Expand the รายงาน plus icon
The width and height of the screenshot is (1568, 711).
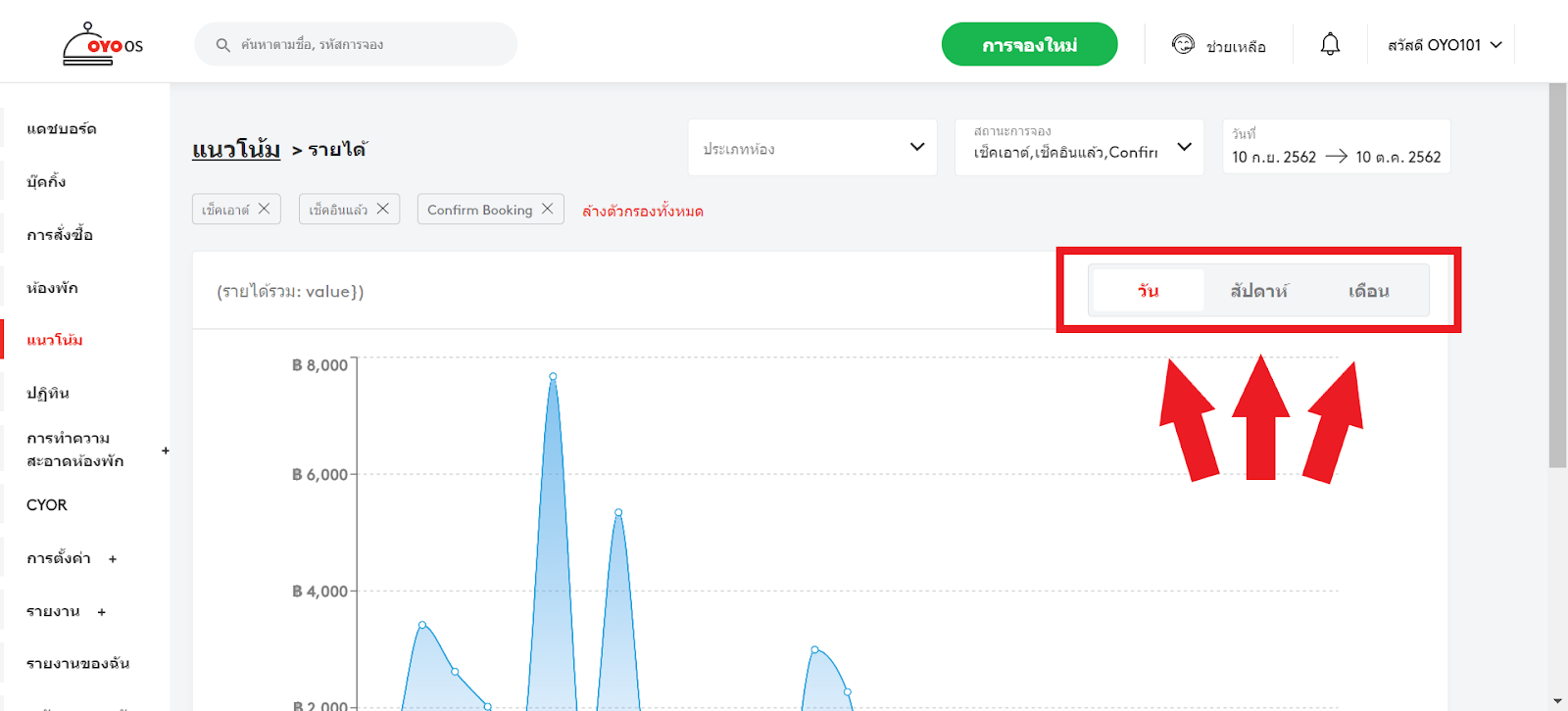(101, 612)
